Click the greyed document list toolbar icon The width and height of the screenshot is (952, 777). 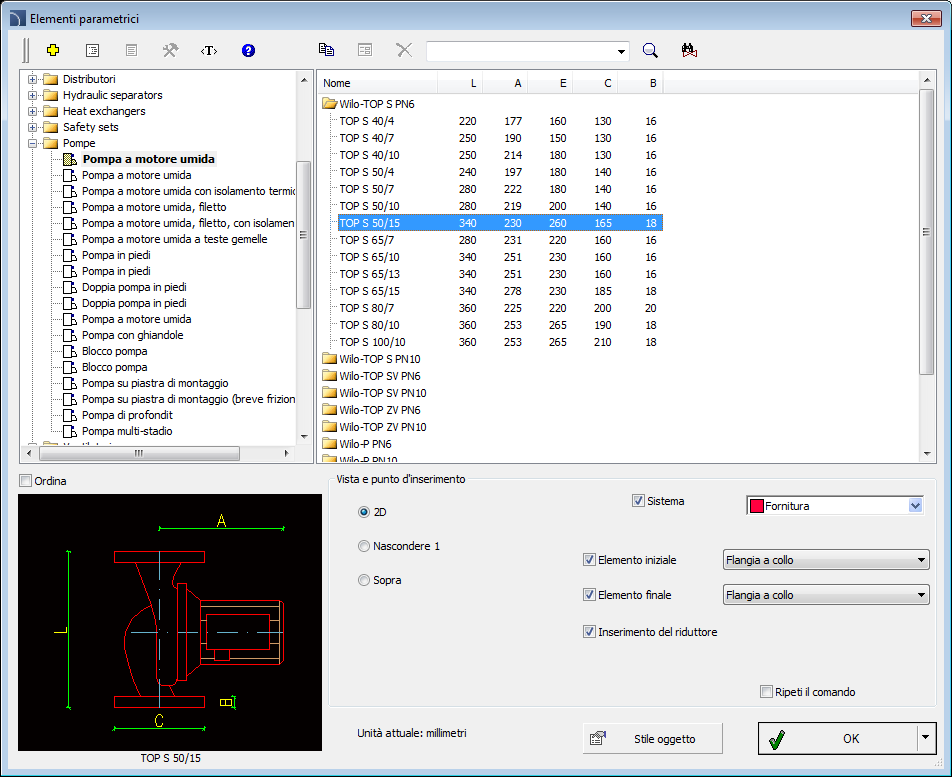pos(131,50)
